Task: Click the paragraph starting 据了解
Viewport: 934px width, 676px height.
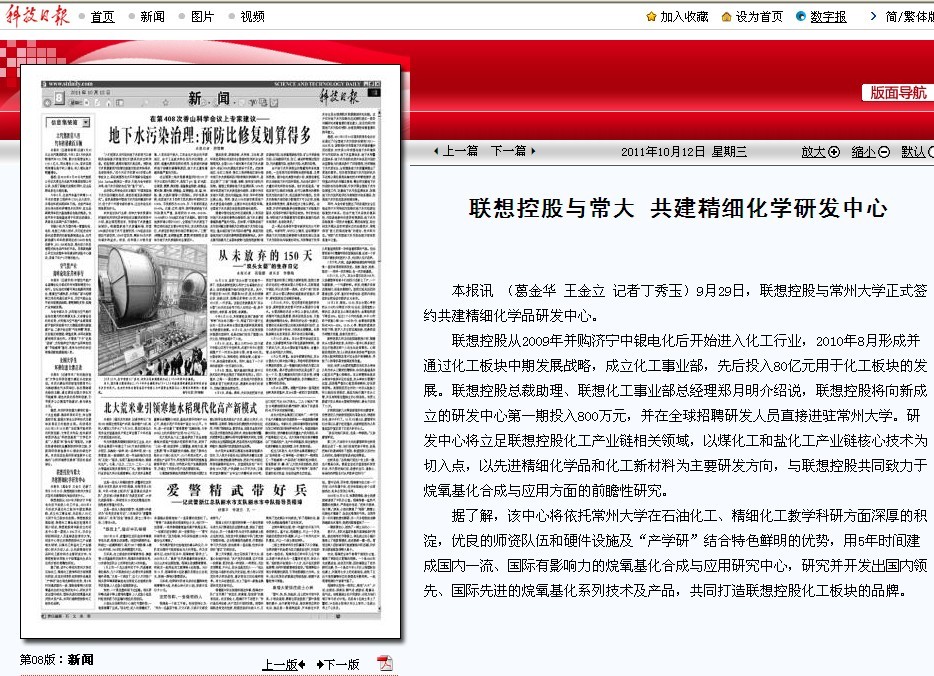Action: (675, 553)
